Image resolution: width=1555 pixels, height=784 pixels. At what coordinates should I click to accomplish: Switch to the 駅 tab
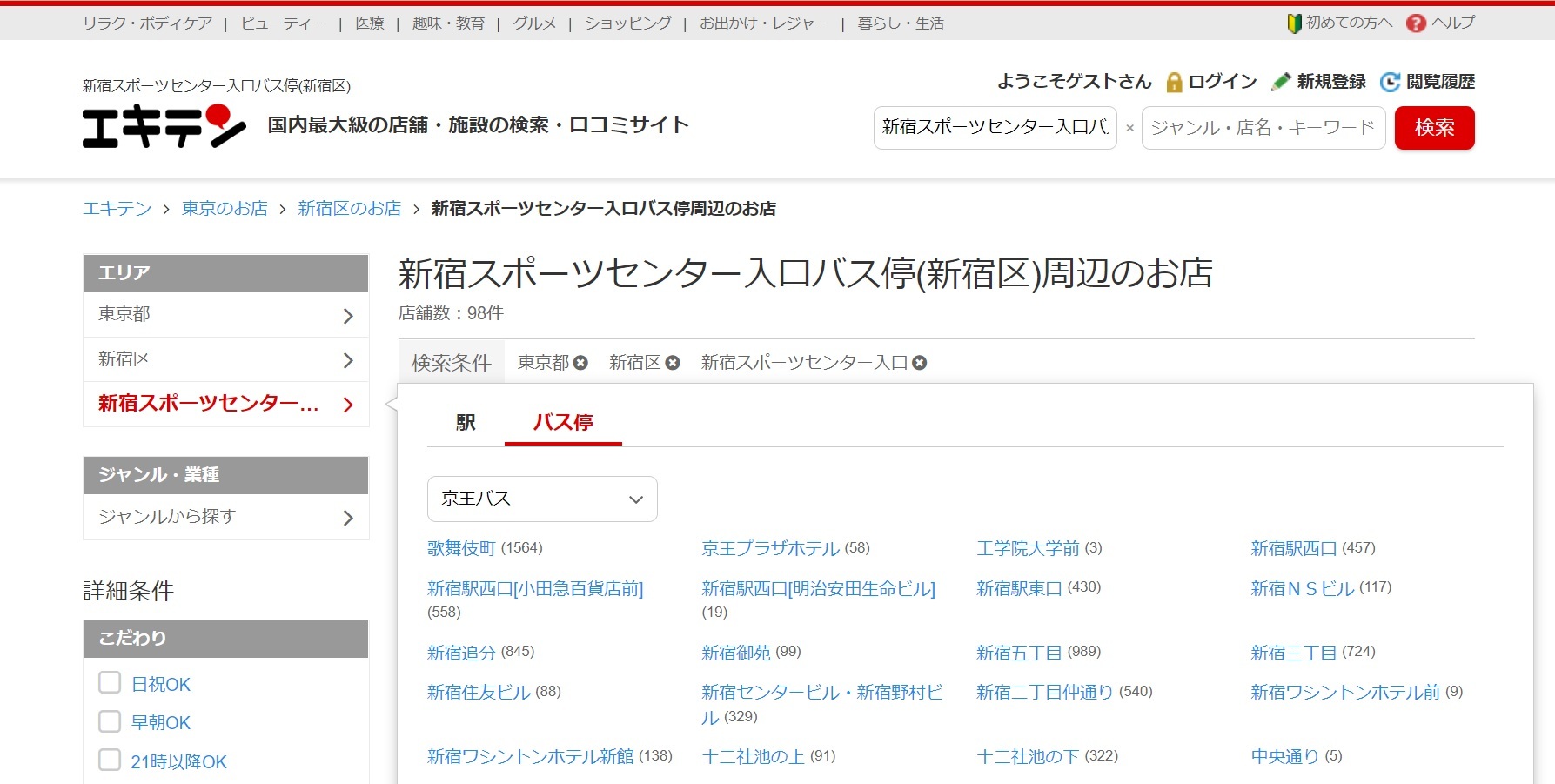pyautogui.click(x=466, y=423)
